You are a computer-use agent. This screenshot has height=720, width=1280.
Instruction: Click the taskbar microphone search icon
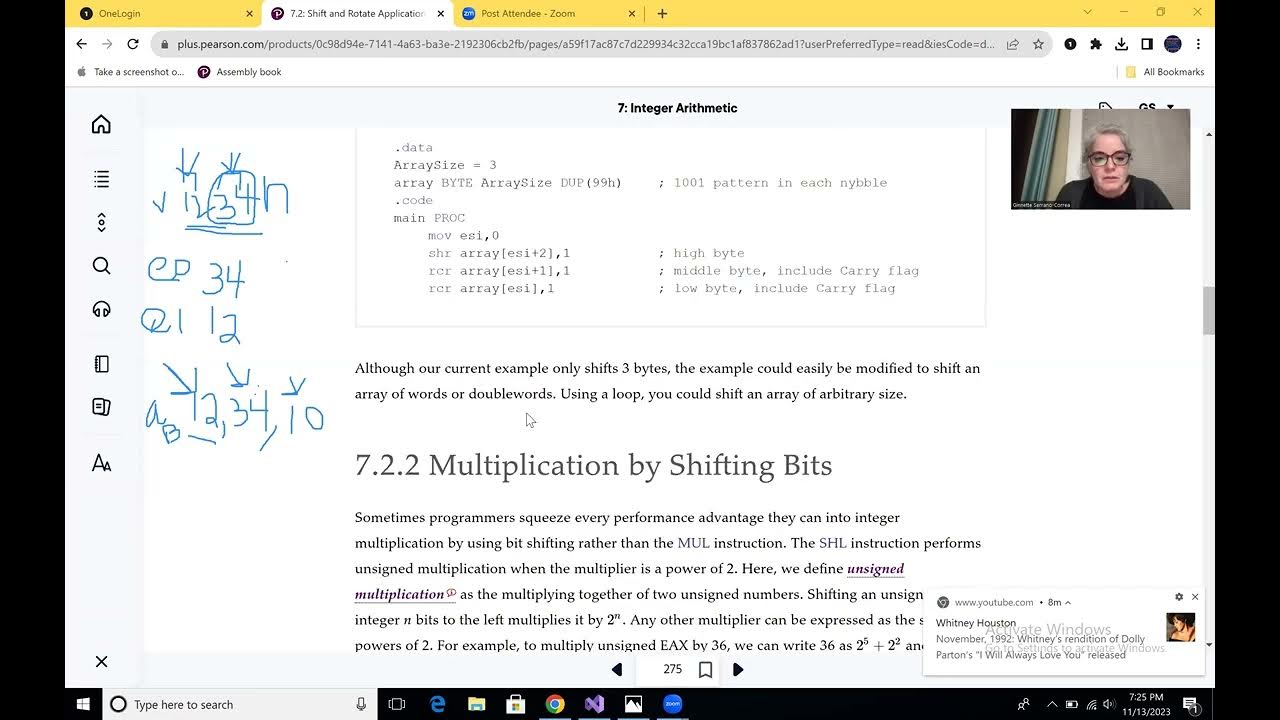click(361, 704)
